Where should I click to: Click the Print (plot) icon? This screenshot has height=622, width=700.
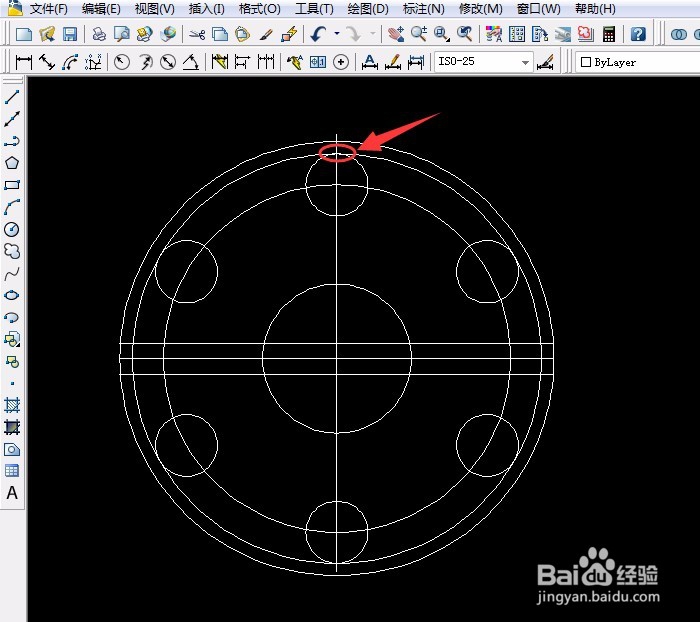[99, 34]
